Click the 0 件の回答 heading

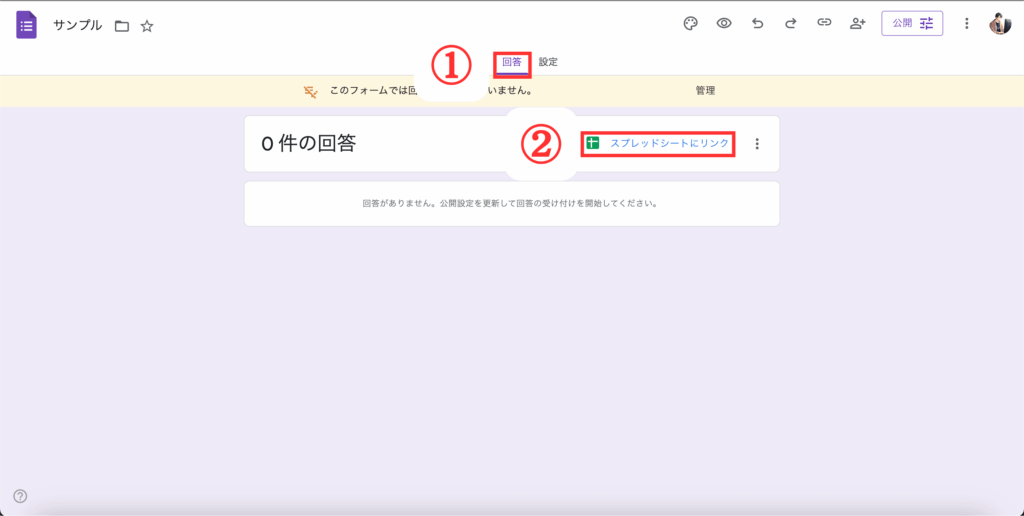pyautogui.click(x=308, y=144)
